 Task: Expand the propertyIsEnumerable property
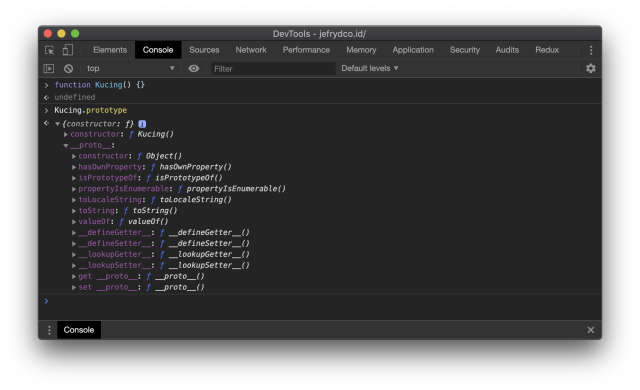coord(74,189)
